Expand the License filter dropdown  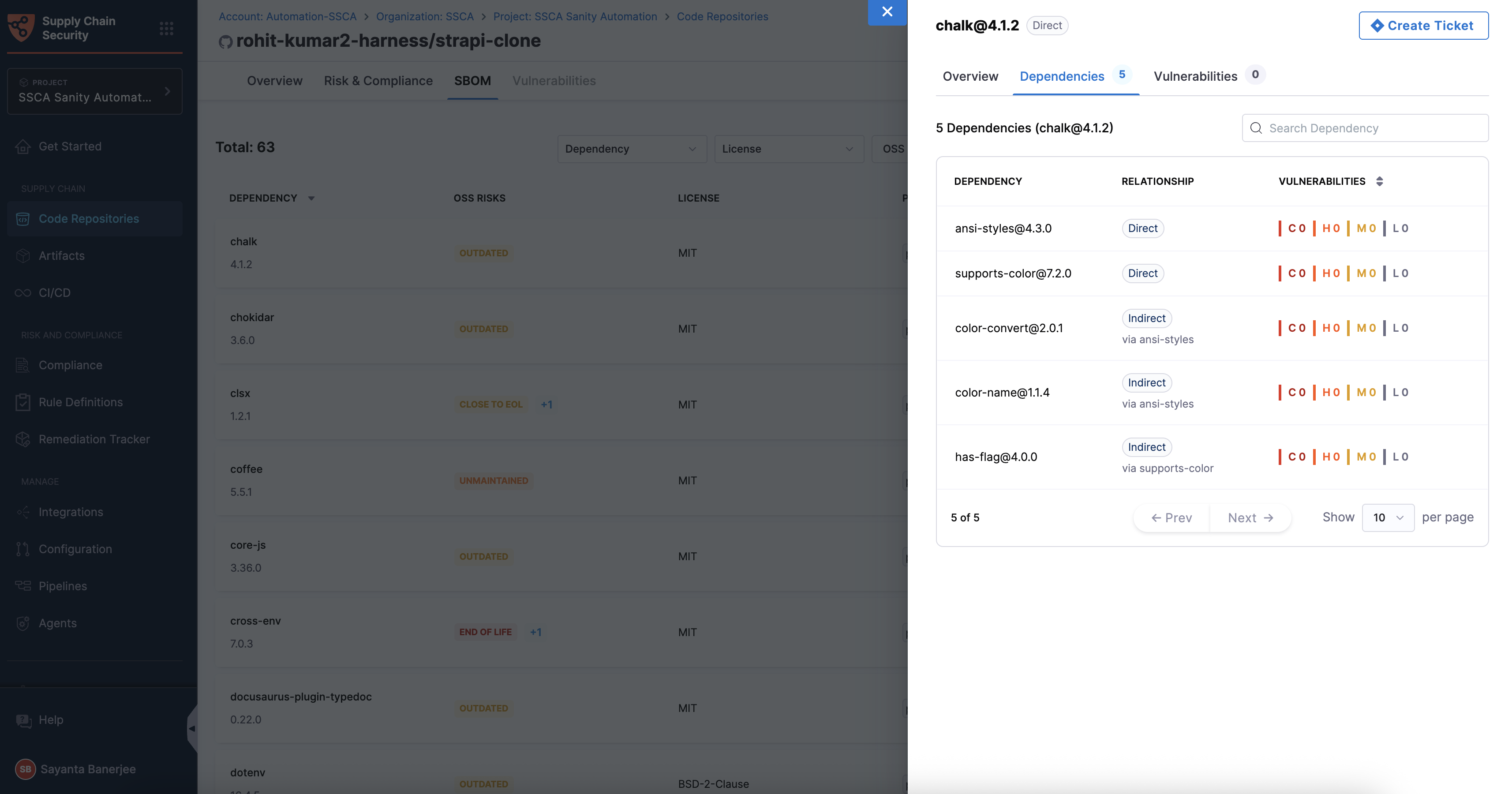click(788, 149)
